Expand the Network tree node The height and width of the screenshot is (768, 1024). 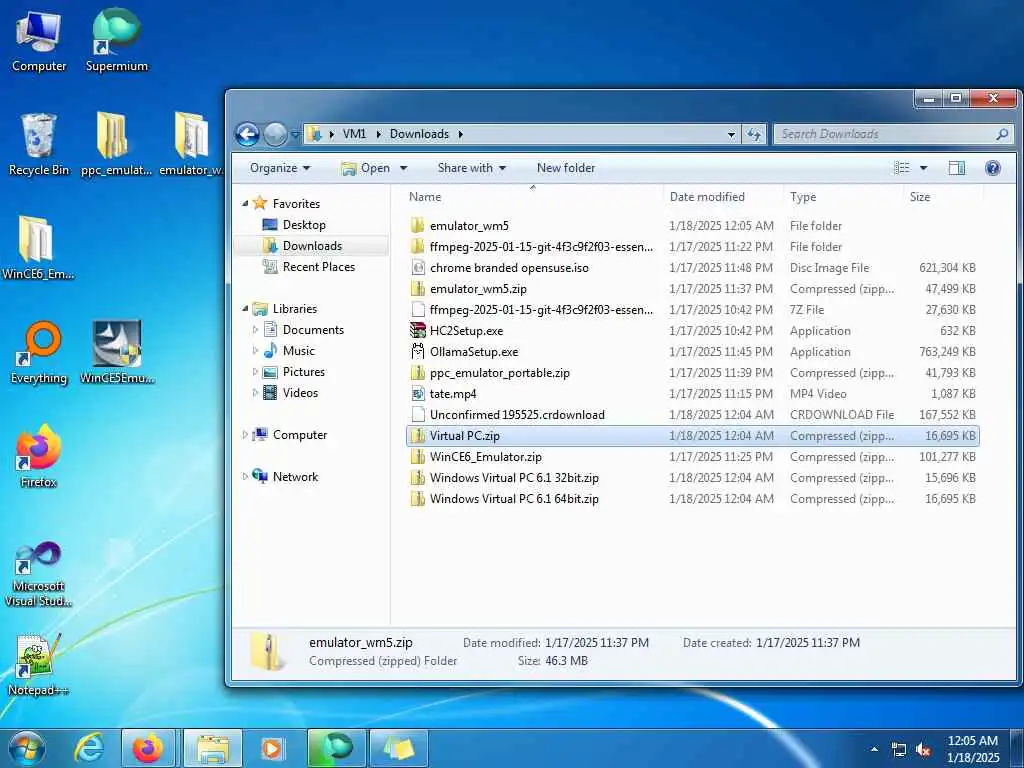tap(246, 477)
